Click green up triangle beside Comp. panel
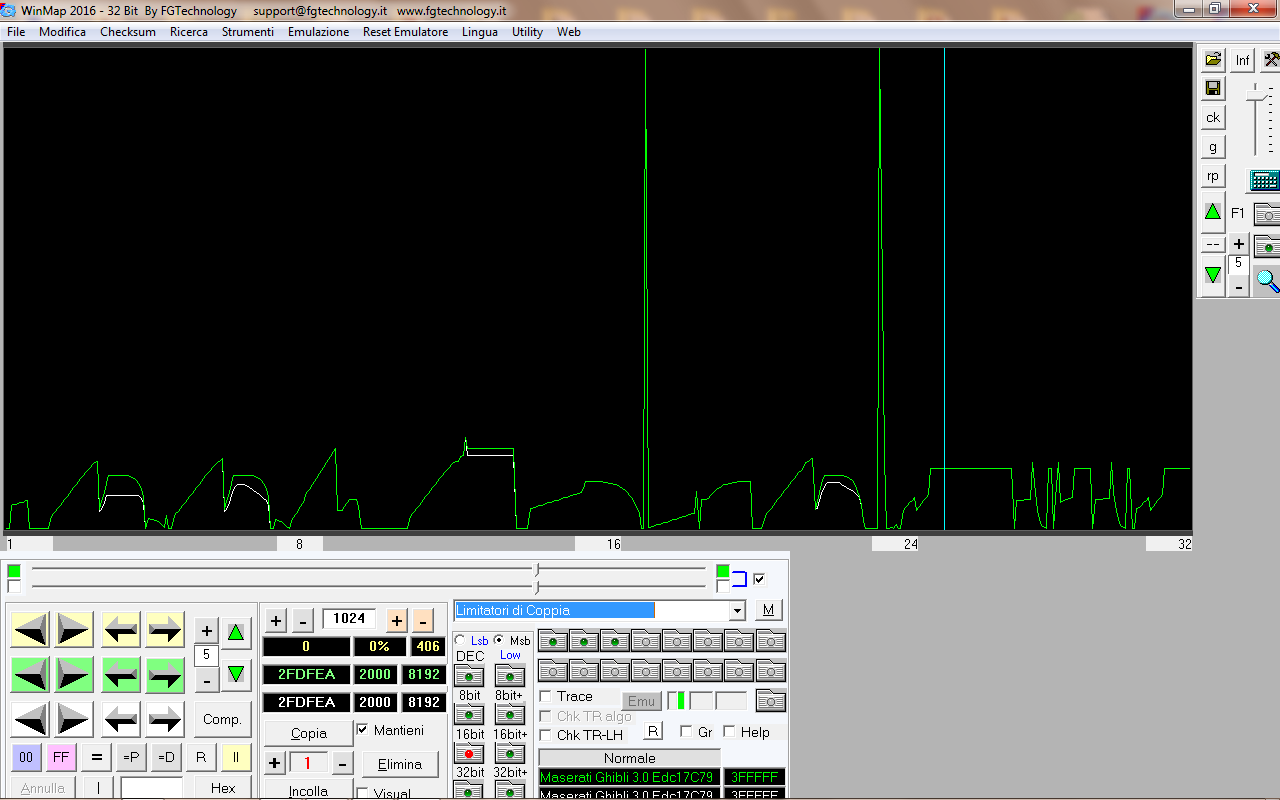1280x800 pixels. click(236, 632)
